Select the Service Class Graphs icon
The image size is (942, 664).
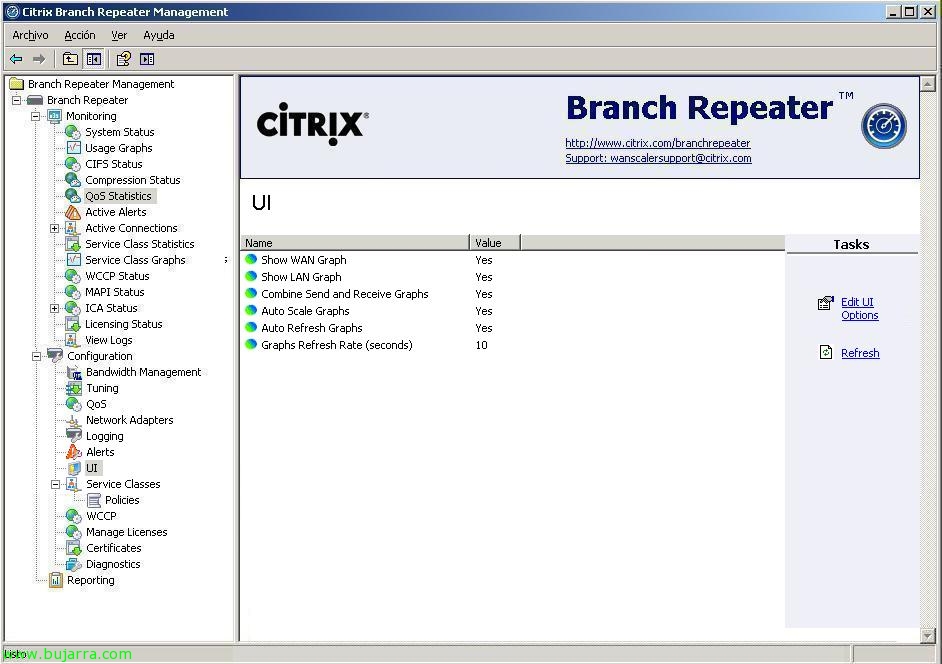point(73,260)
